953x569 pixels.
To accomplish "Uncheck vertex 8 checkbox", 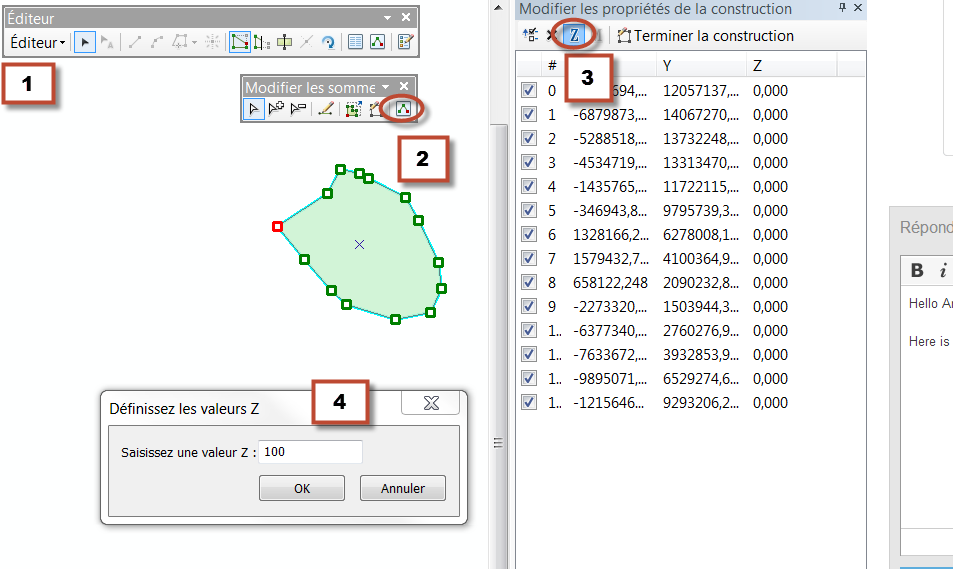I will point(529,283).
